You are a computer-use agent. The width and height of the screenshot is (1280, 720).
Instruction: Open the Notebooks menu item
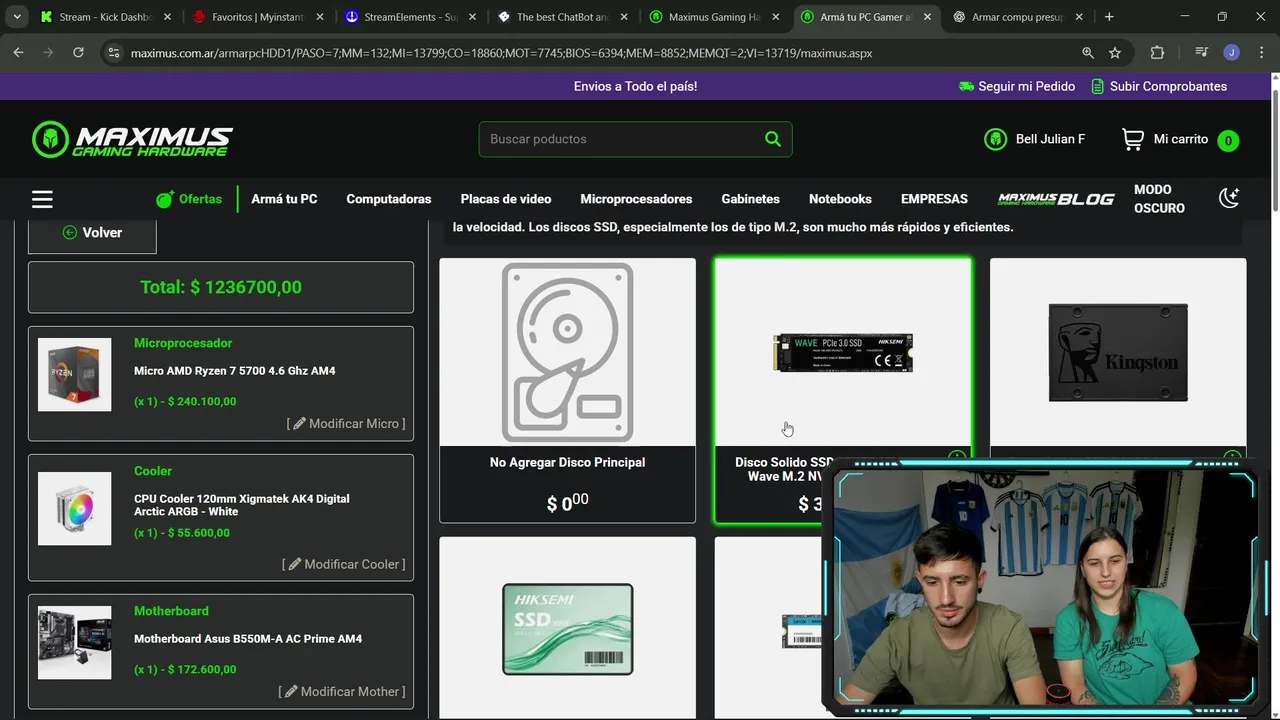click(x=840, y=199)
